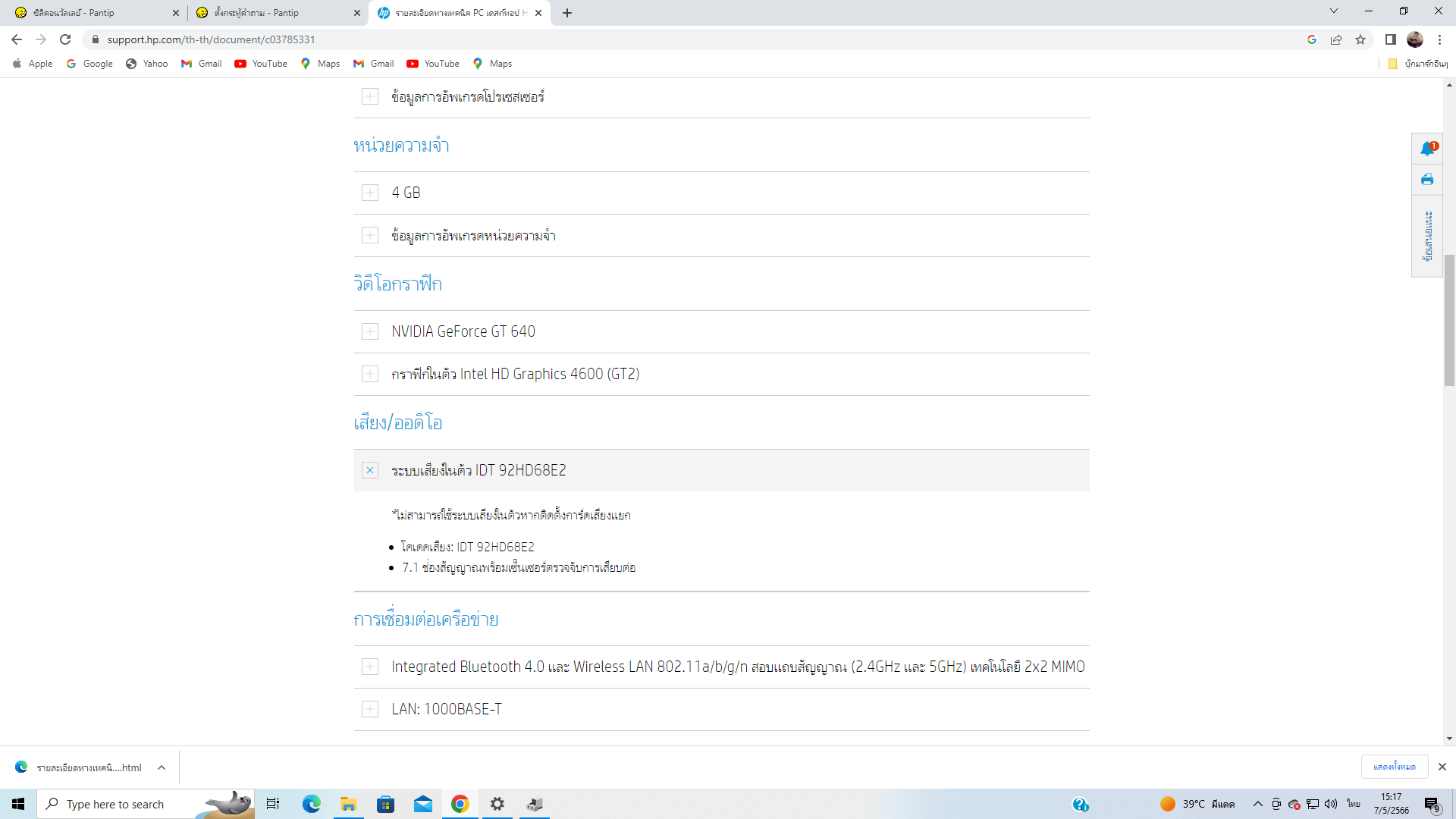Click the page vertical scrollbar
The image size is (1456, 819).
pos(1449,321)
